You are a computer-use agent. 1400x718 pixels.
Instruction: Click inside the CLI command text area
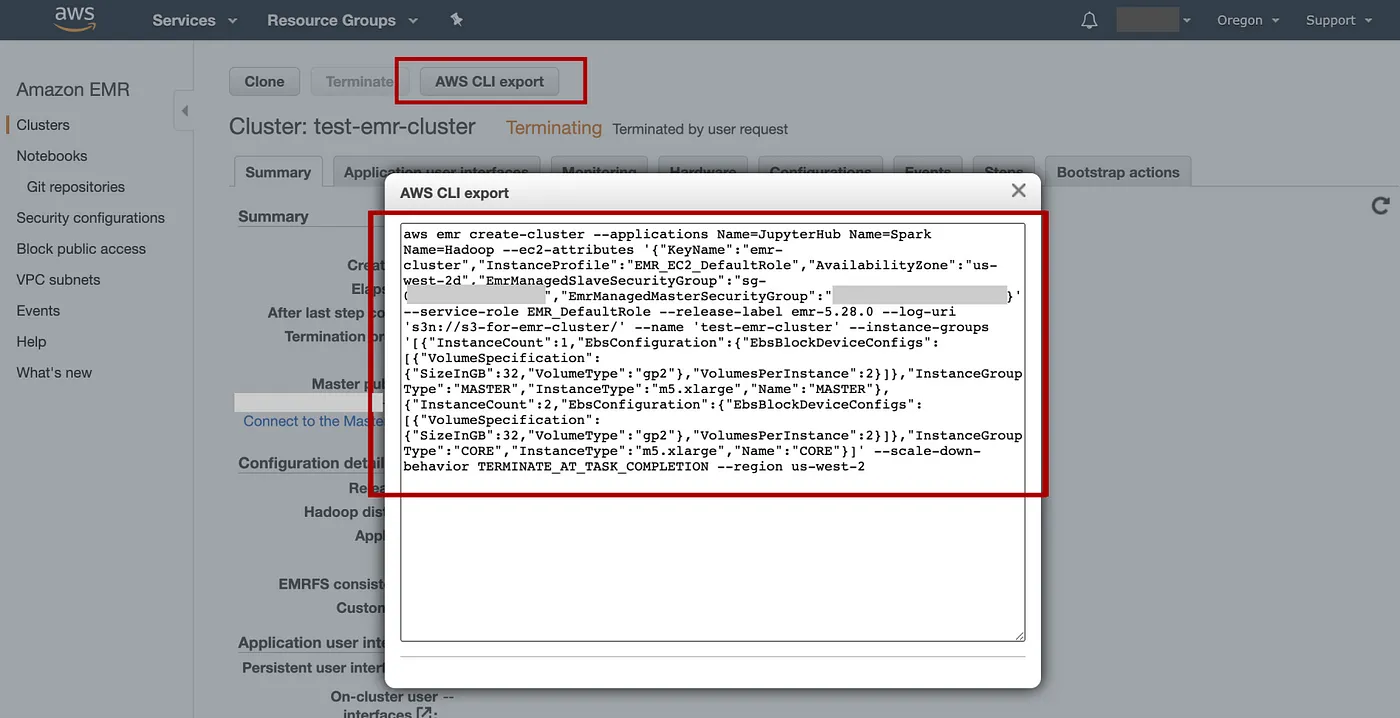pos(712,432)
